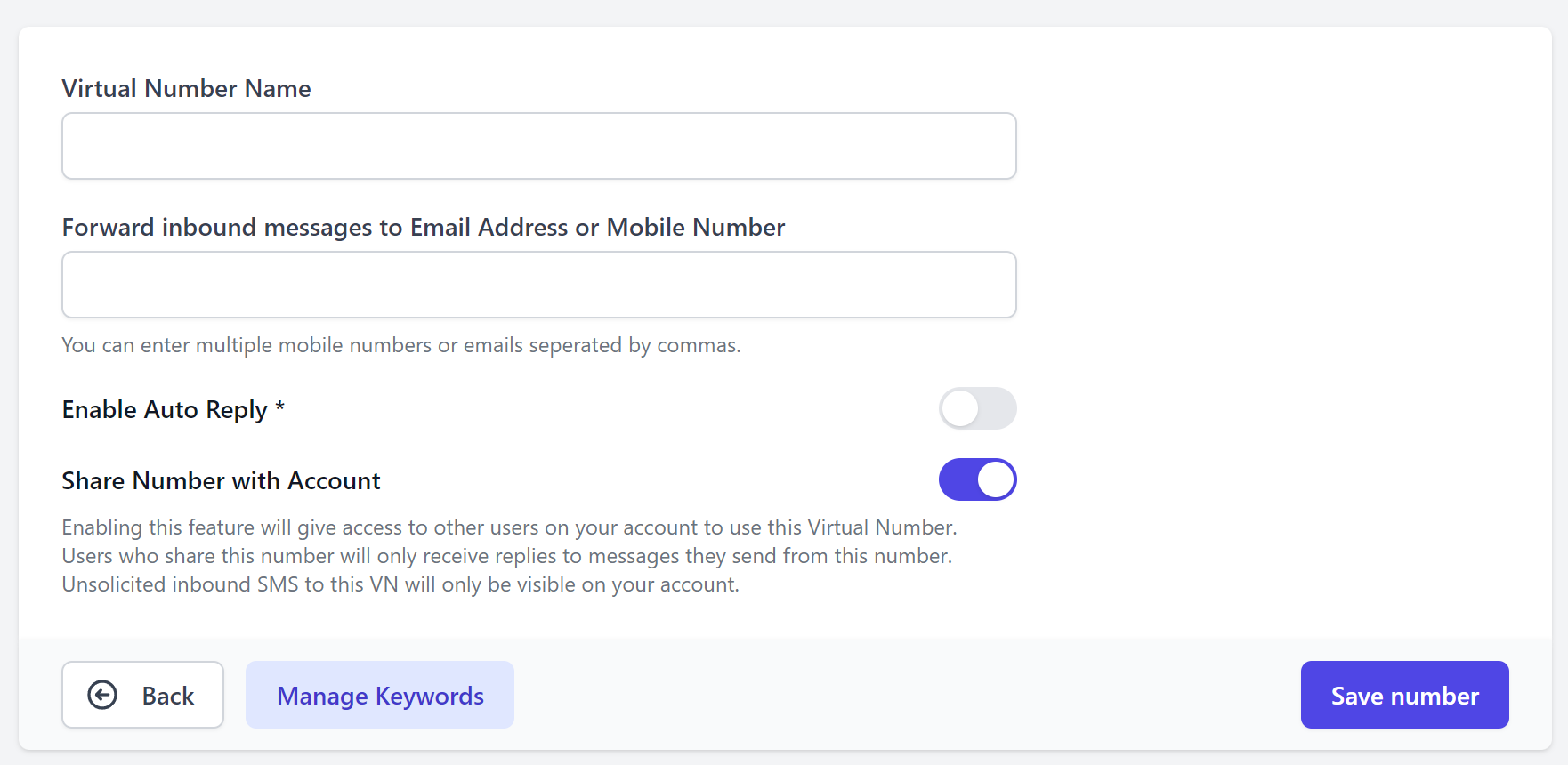Click the 'Unsolicited inbound SMS' description line
This screenshot has width=1568, height=765.
(400, 584)
